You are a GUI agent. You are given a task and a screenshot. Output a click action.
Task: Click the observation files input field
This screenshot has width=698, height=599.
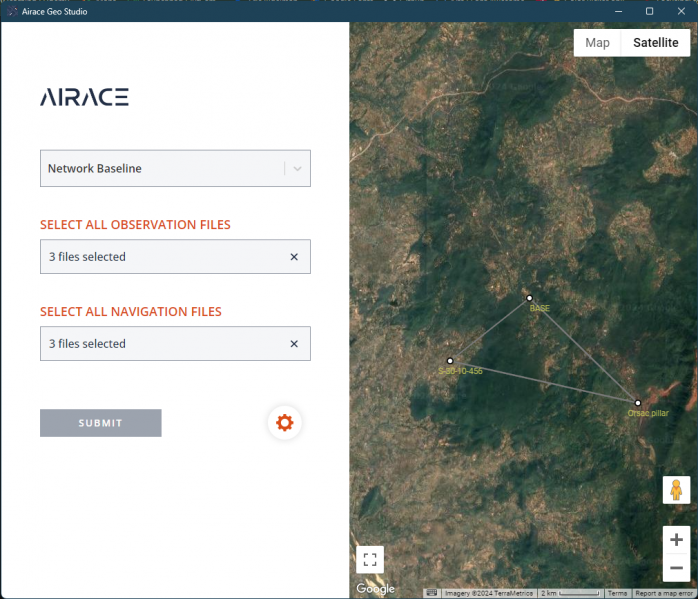pos(160,257)
